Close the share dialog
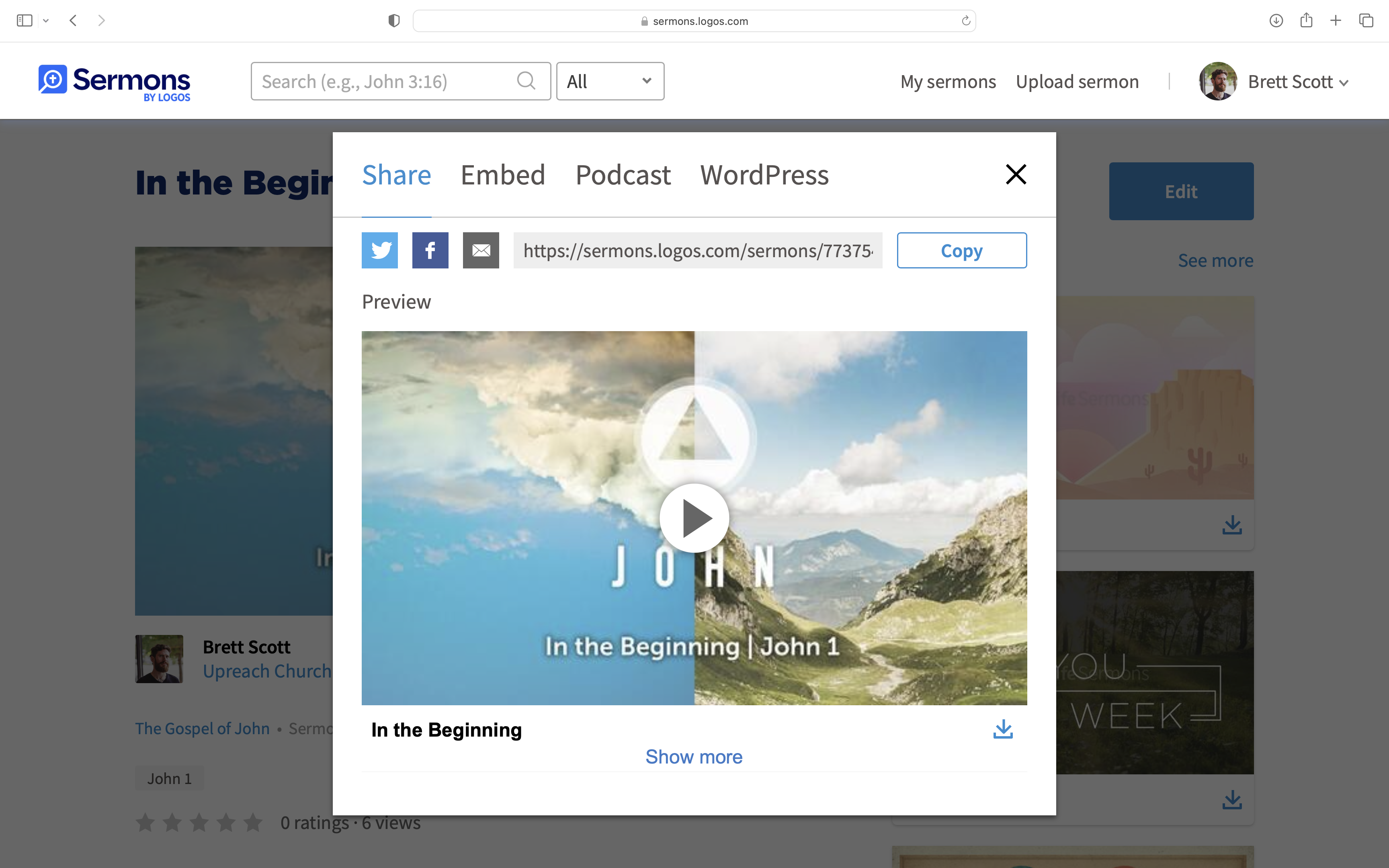The width and height of the screenshot is (1389, 868). [x=1016, y=174]
